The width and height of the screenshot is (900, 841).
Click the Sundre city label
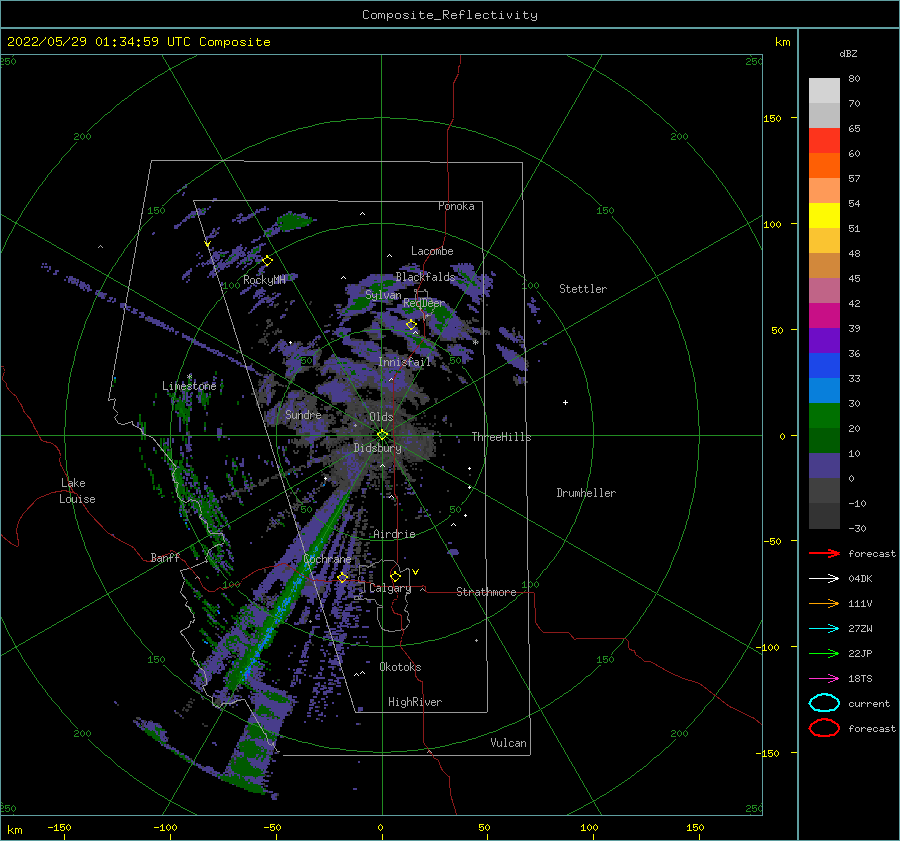[303, 414]
